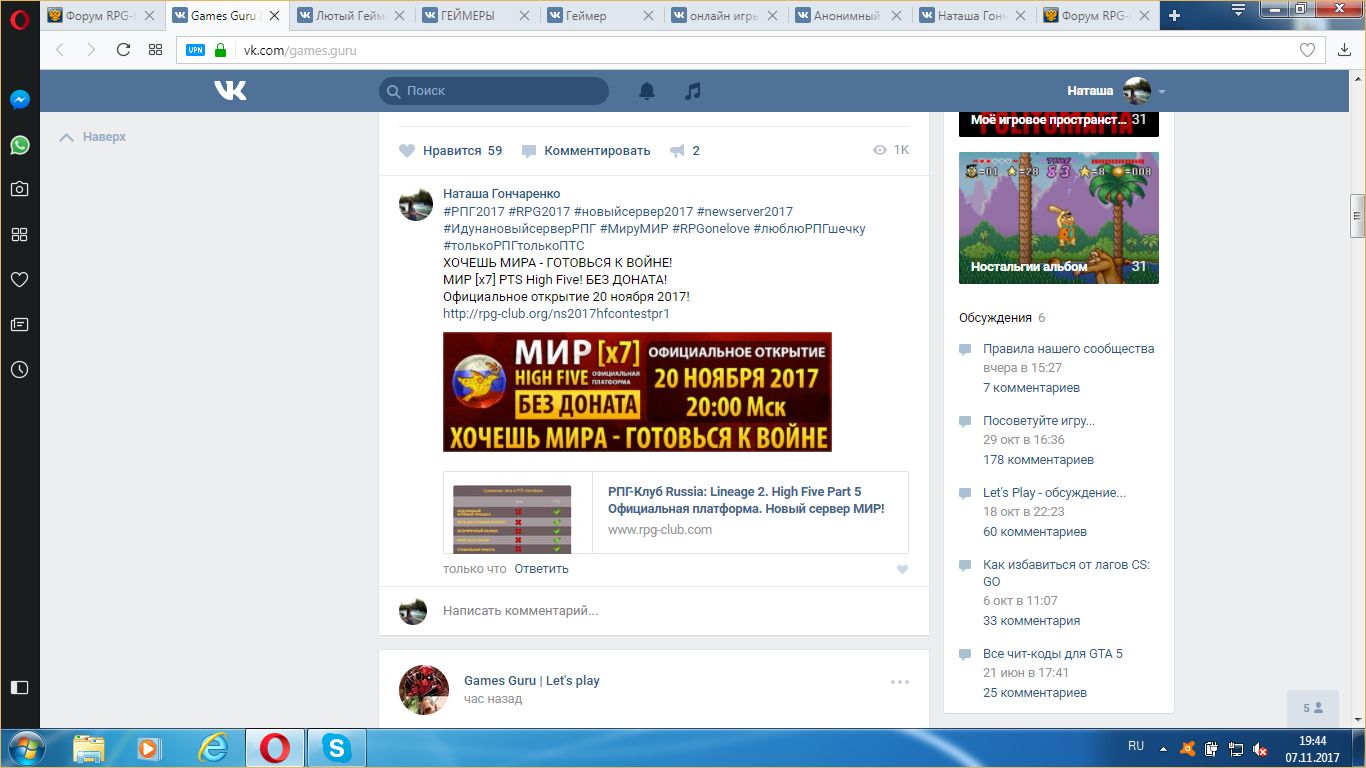Go forward to the next page
Screen dimensions: 1366x768
(x=91, y=50)
